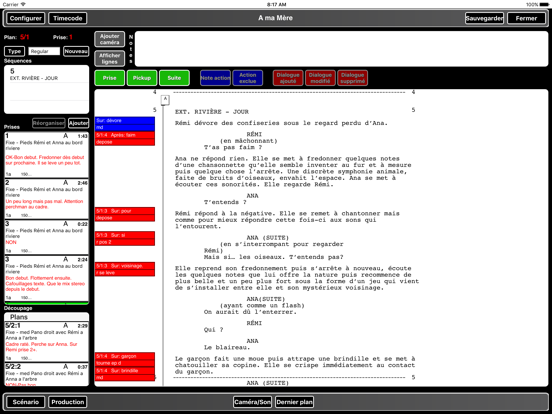This screenshot has width=552, height=414.
Task: Open plan 5/2:1 in Découpage list
Action: [x=46, y=341]
